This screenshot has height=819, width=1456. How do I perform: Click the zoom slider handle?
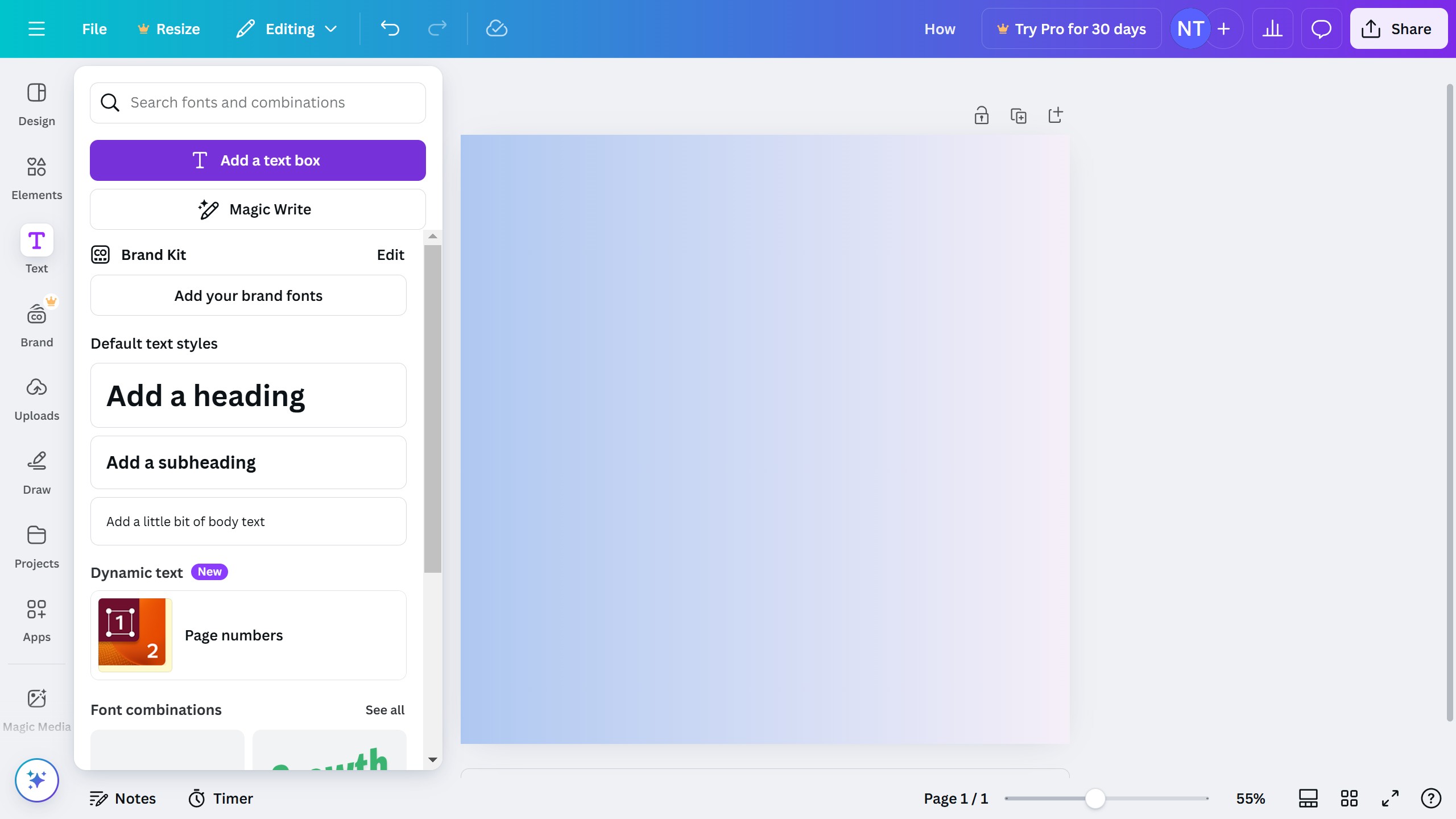[1095, 799]
